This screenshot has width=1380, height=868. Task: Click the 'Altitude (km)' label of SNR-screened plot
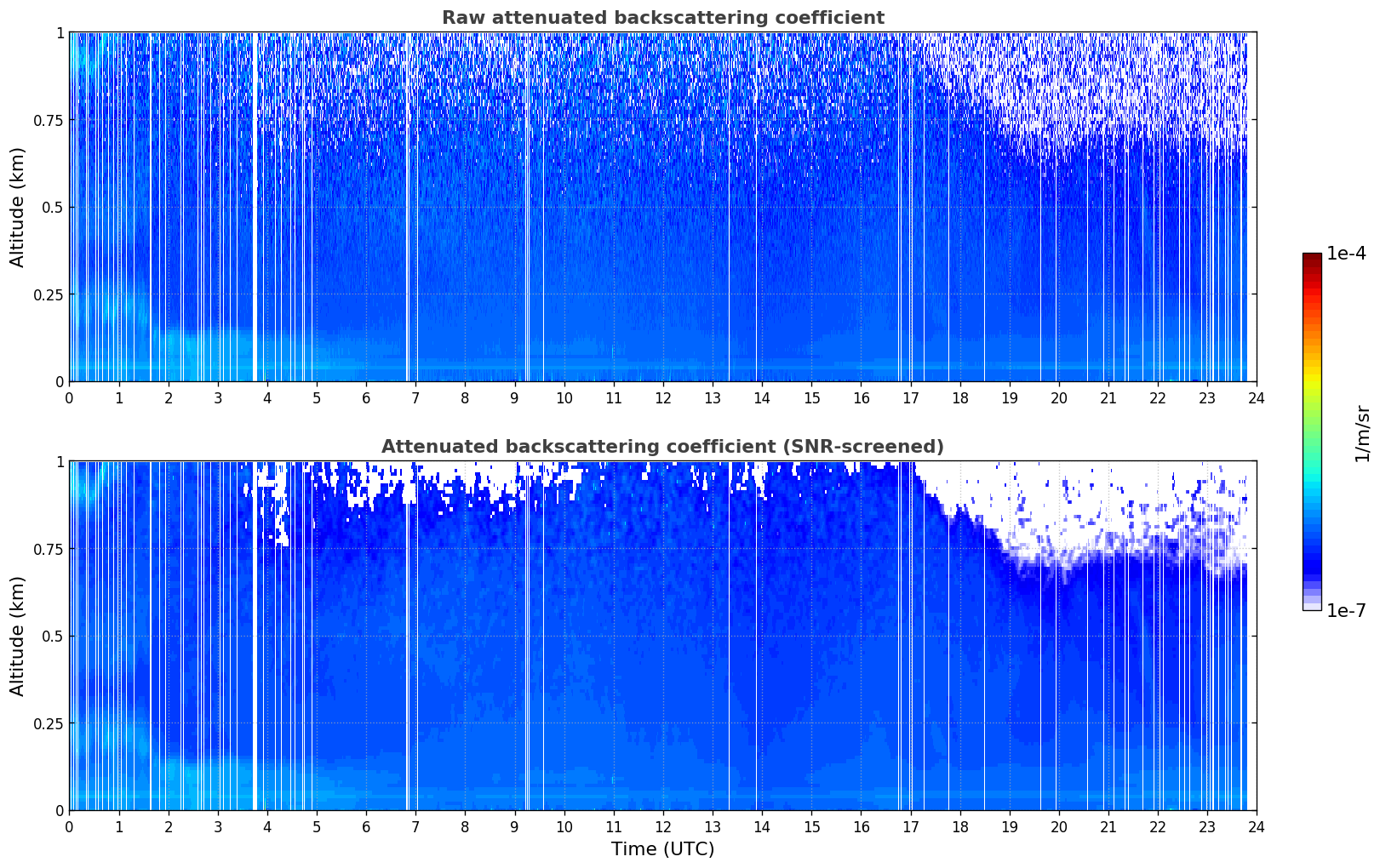tap(18, 636)
